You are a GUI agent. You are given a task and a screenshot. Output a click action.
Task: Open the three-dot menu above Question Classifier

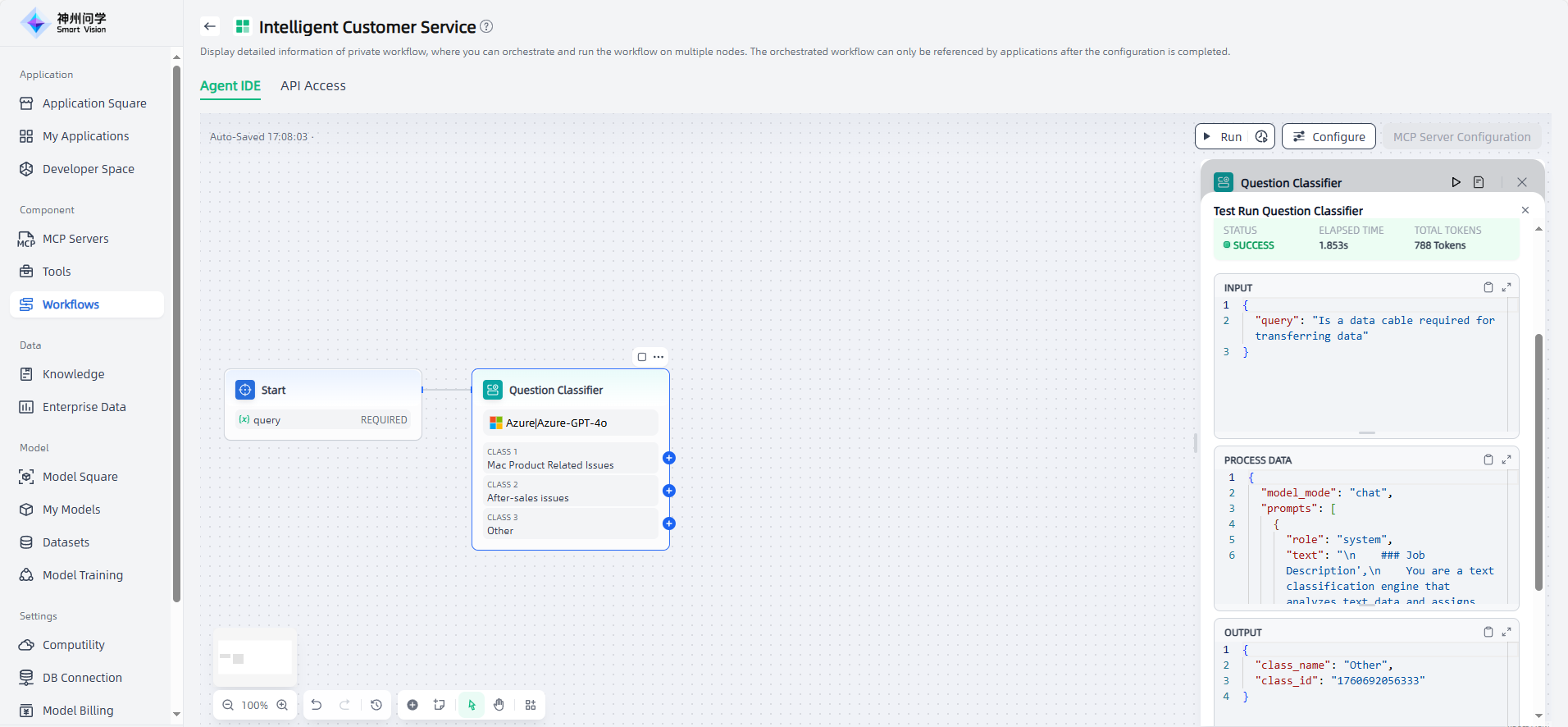pos(659,357)
